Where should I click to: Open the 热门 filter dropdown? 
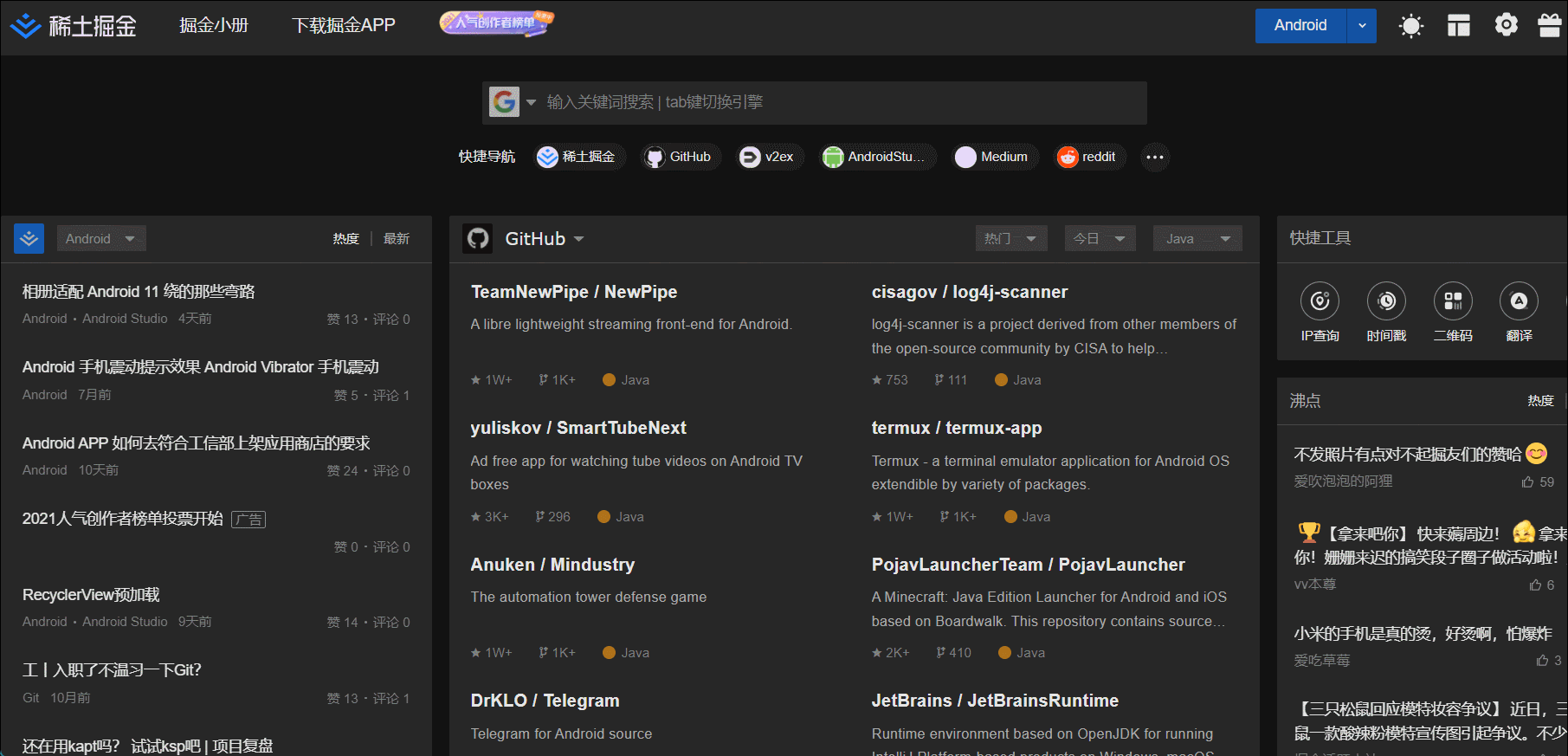(x=1011, y=238)
